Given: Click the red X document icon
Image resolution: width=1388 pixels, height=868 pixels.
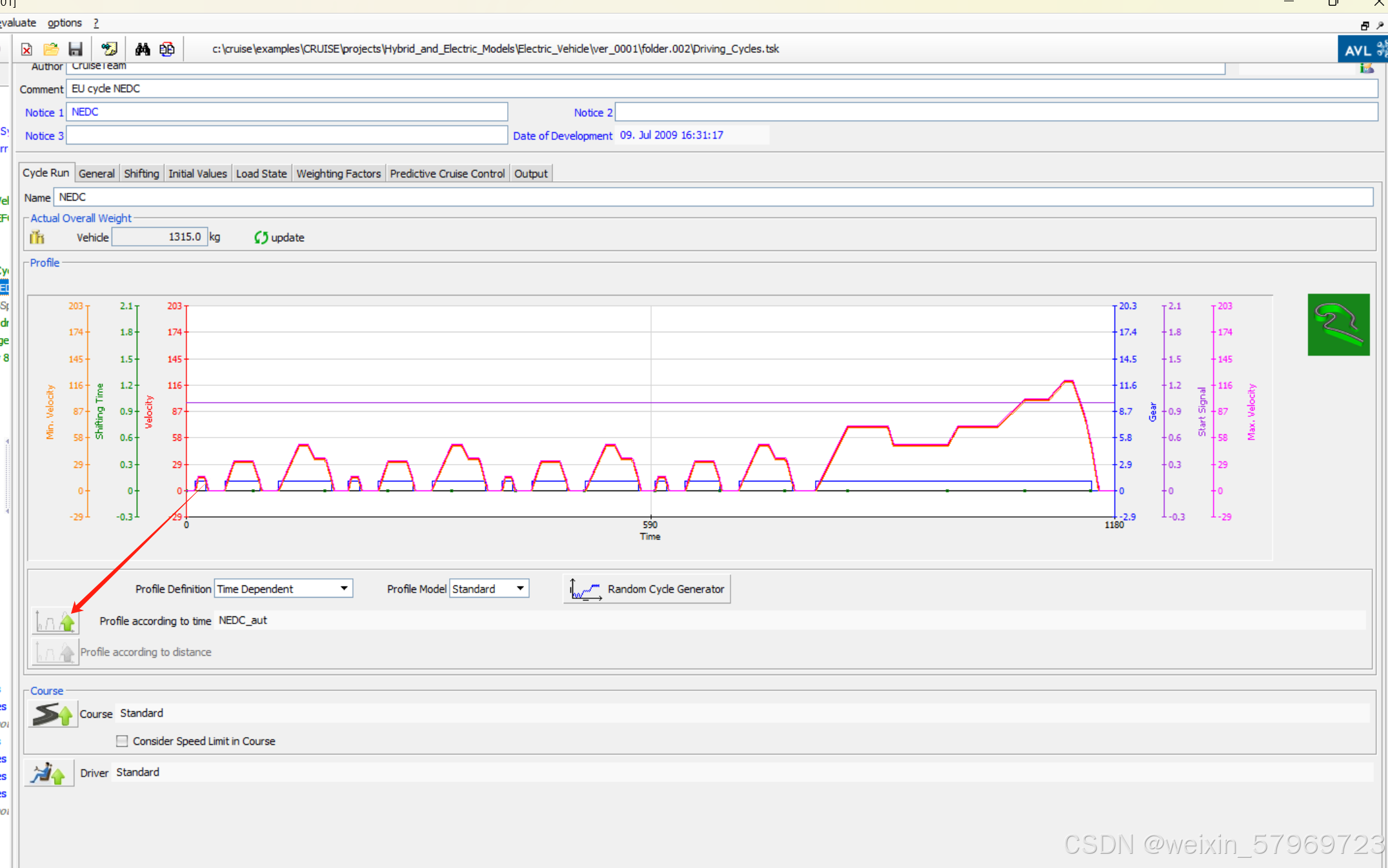Looking at the screenshot, I should click(26, 49).
